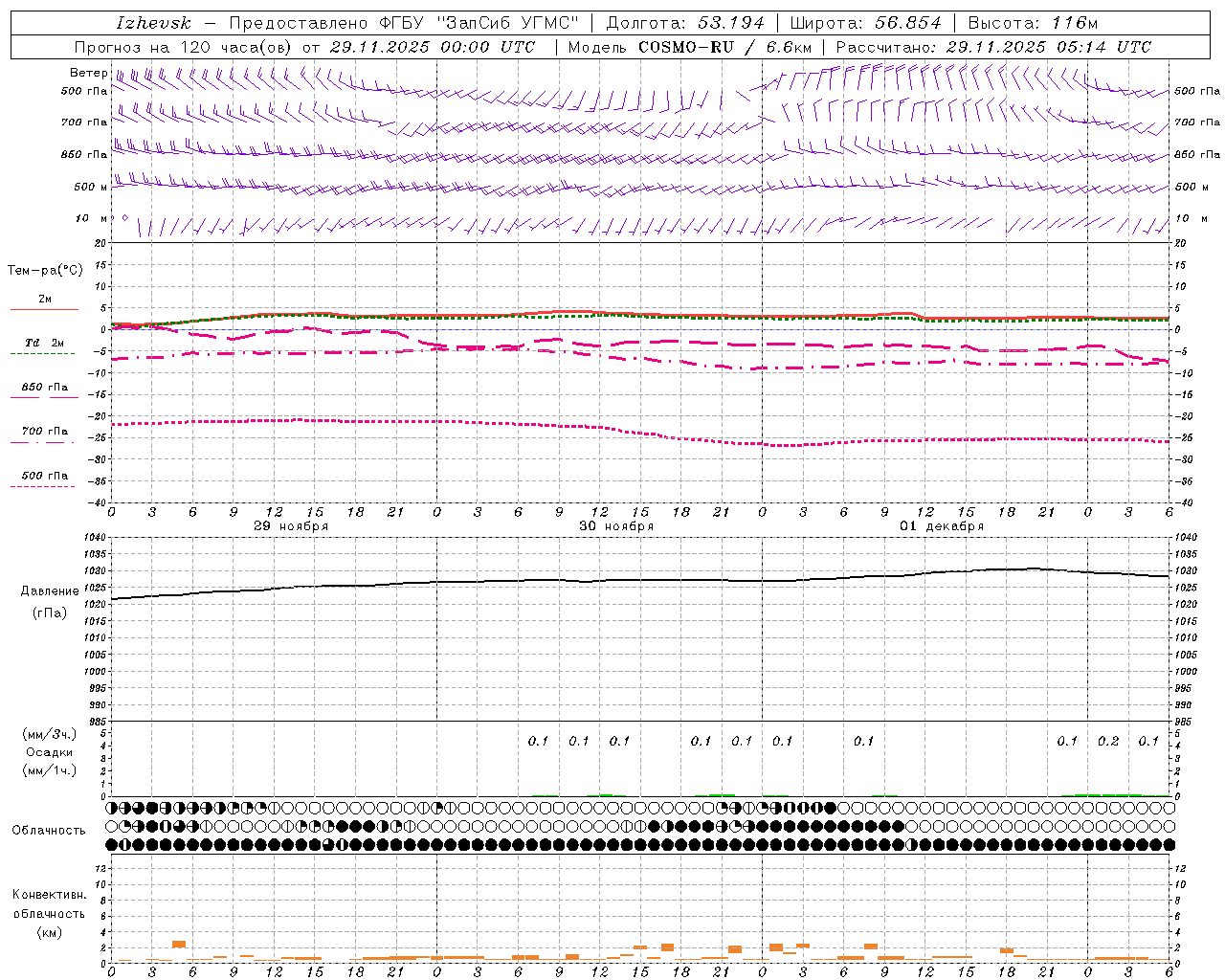The height and width of the screenshot is (980, 1225).
Task: Click the (км) convective cloud unit label
Action: coord(50,932)
